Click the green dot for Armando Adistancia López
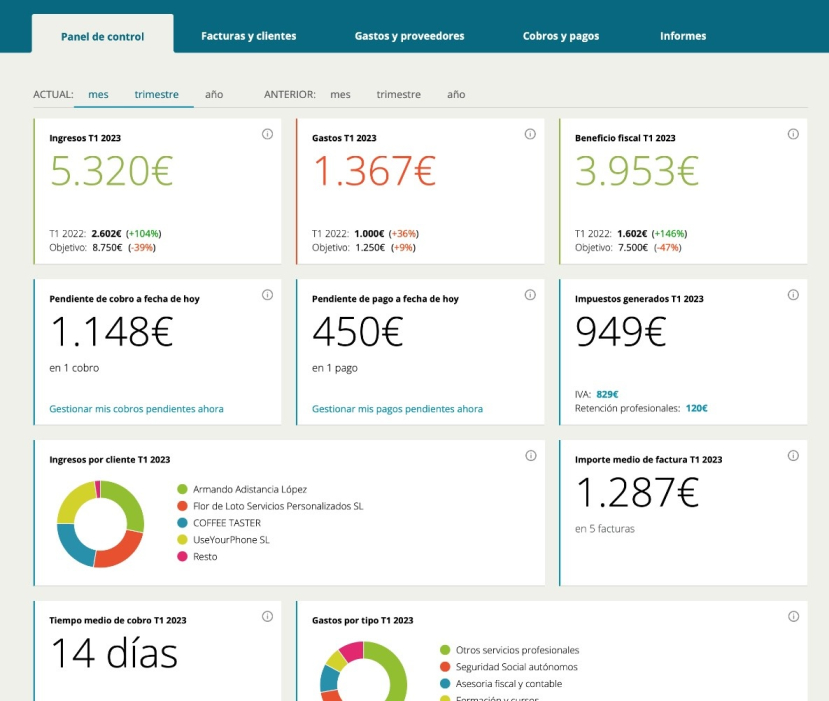 point(183,490)
